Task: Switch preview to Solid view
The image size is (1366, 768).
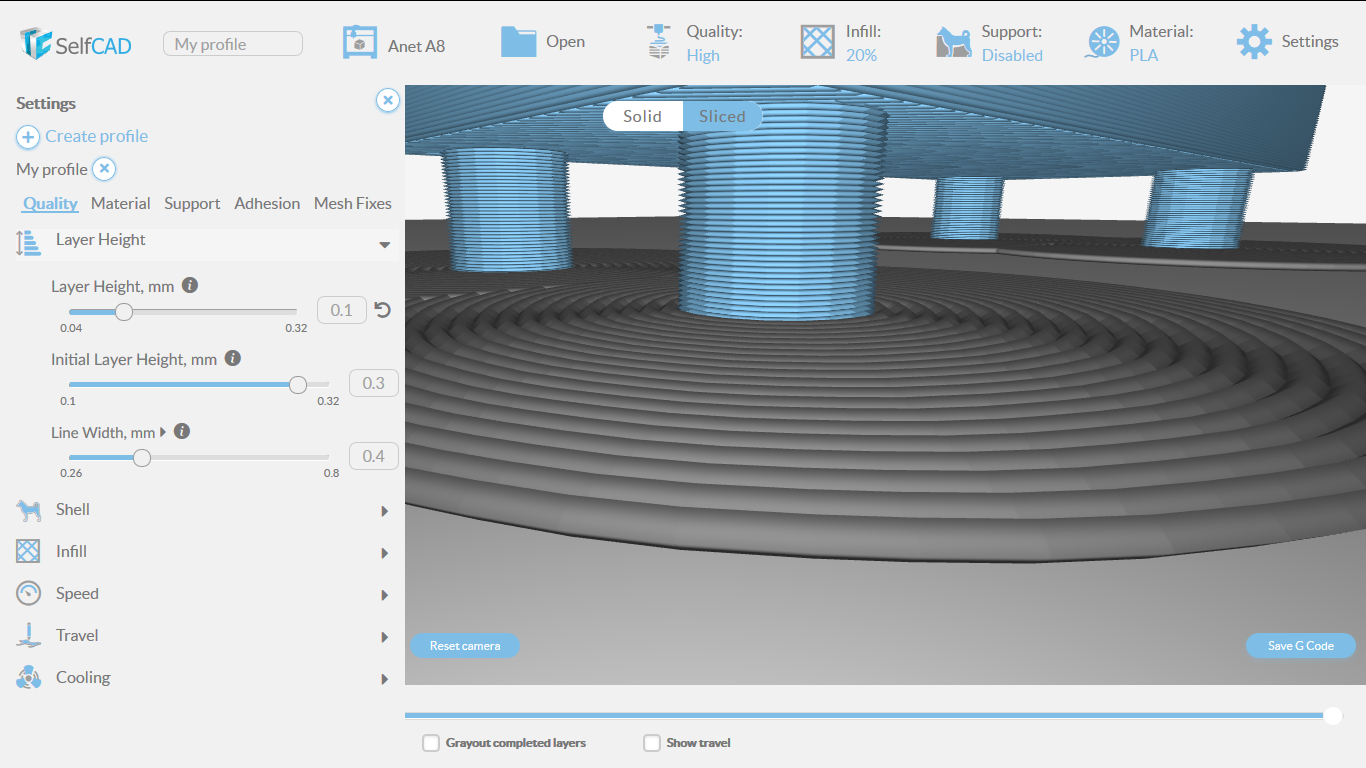Action: point(642,116)
